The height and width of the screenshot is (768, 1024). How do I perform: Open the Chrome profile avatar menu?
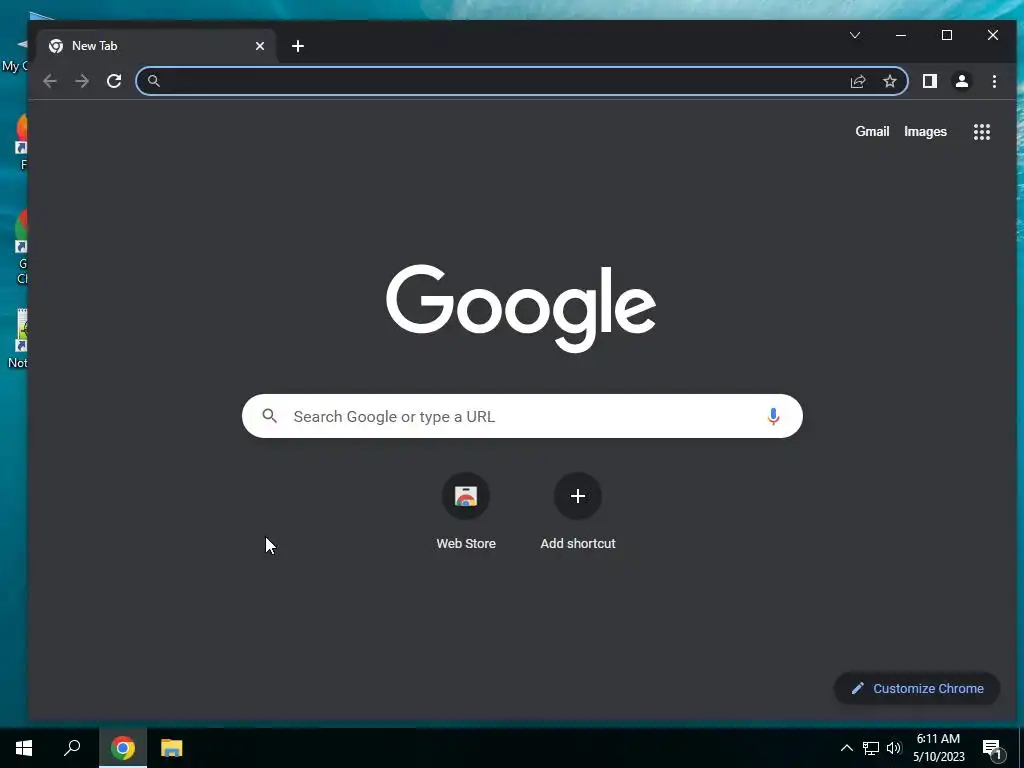point(961,81)
